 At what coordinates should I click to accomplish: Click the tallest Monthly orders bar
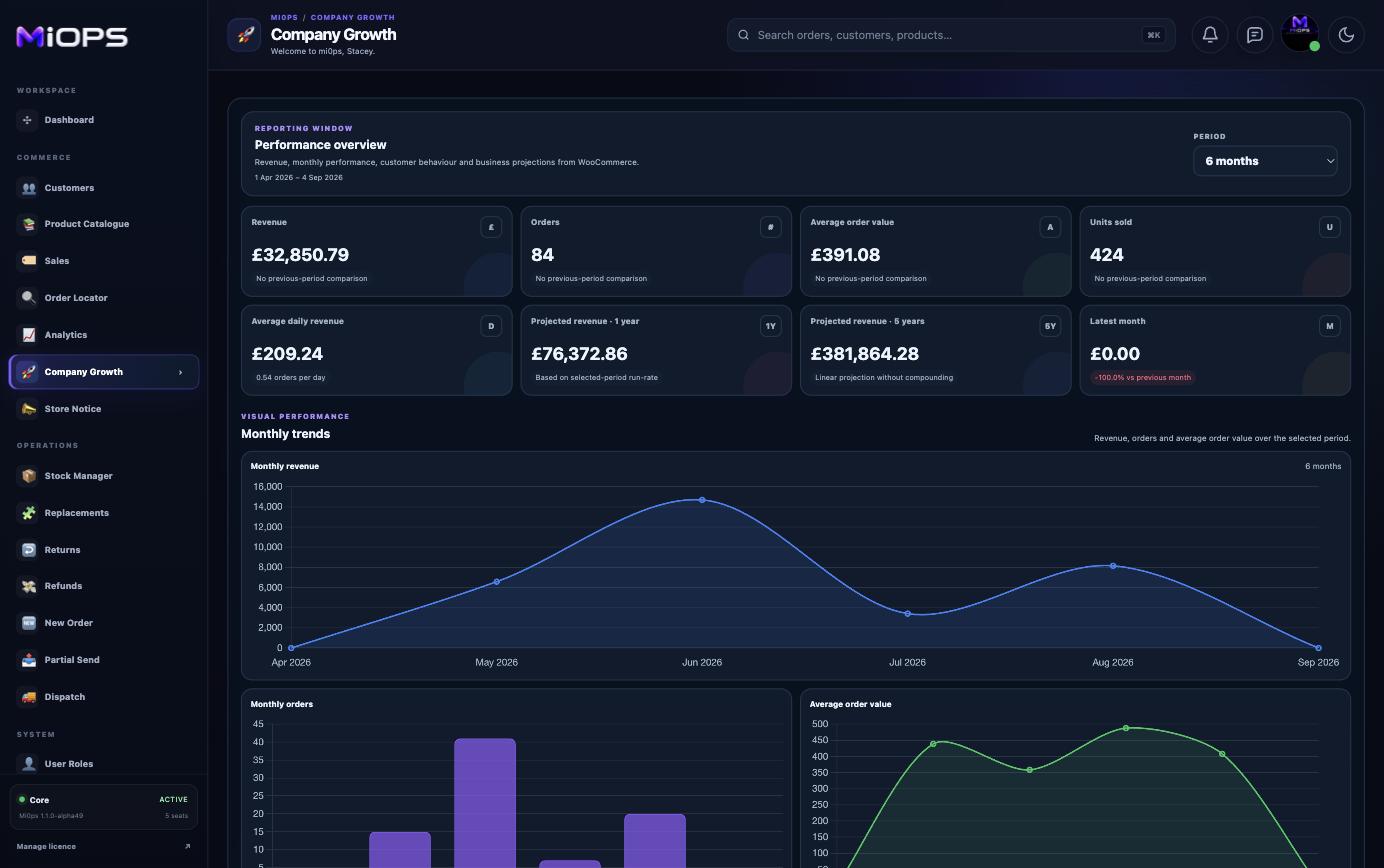point(485,803)
